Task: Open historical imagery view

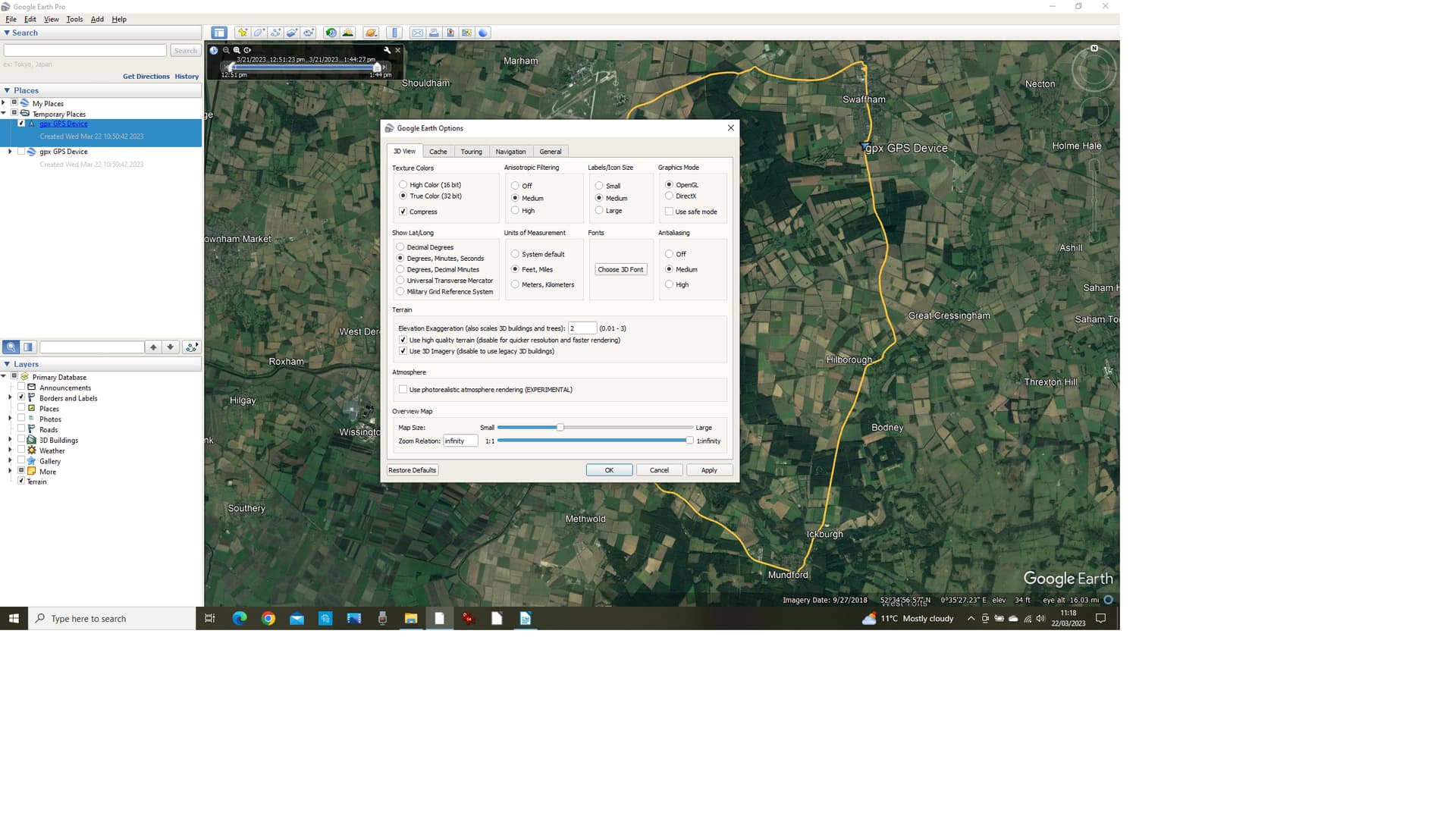Action: pyautogui.click(x=331, y=33)
